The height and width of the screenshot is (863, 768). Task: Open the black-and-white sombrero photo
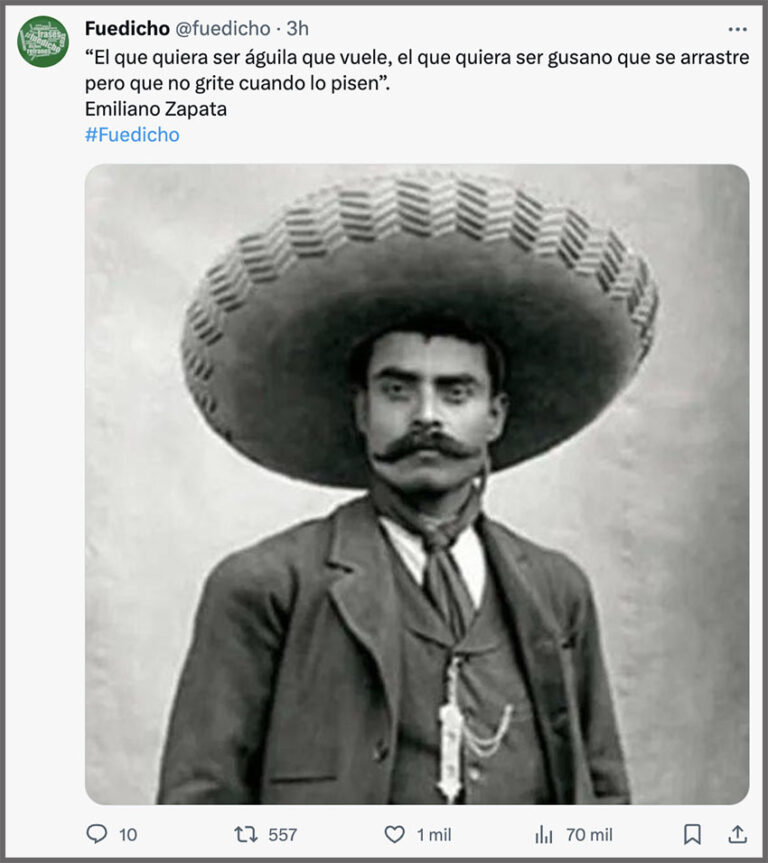coord(417,484)
